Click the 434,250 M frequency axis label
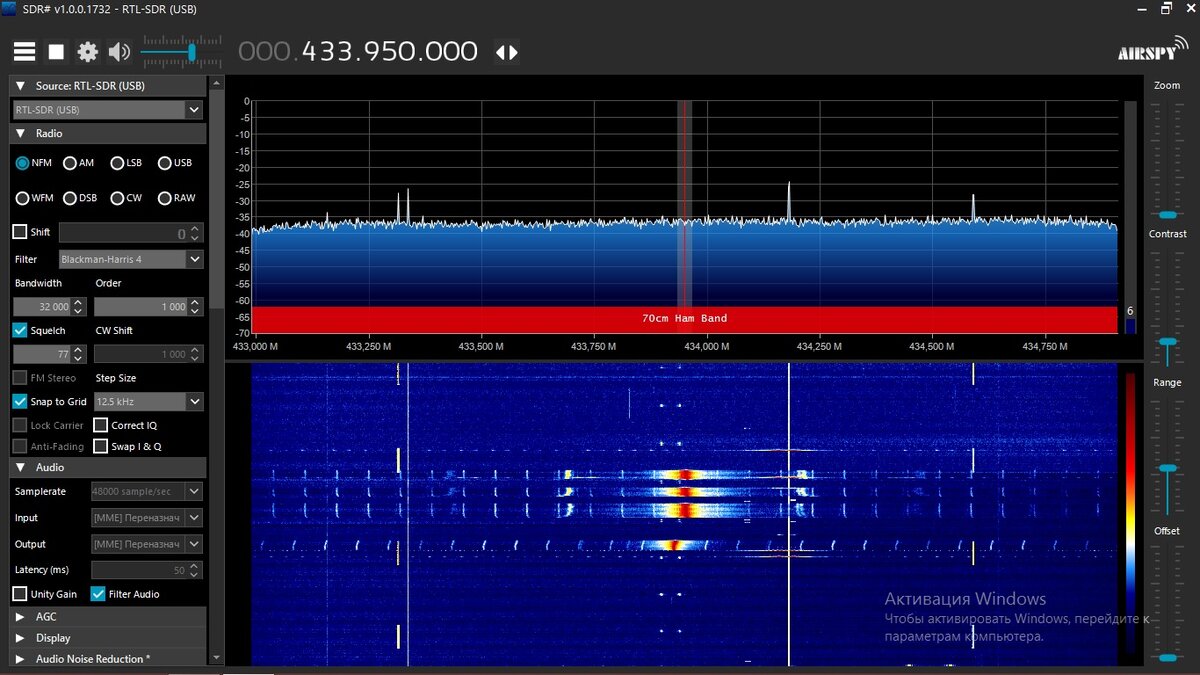 tap(818, 346)
